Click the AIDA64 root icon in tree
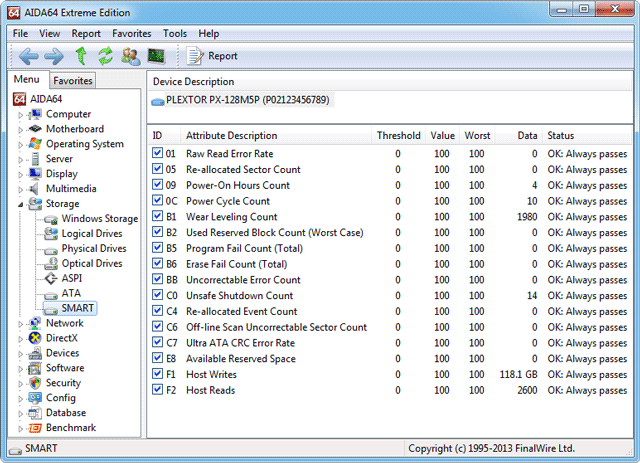Image resolution: width=640 pixels, height=463 pixels. [x=19, y=99]
